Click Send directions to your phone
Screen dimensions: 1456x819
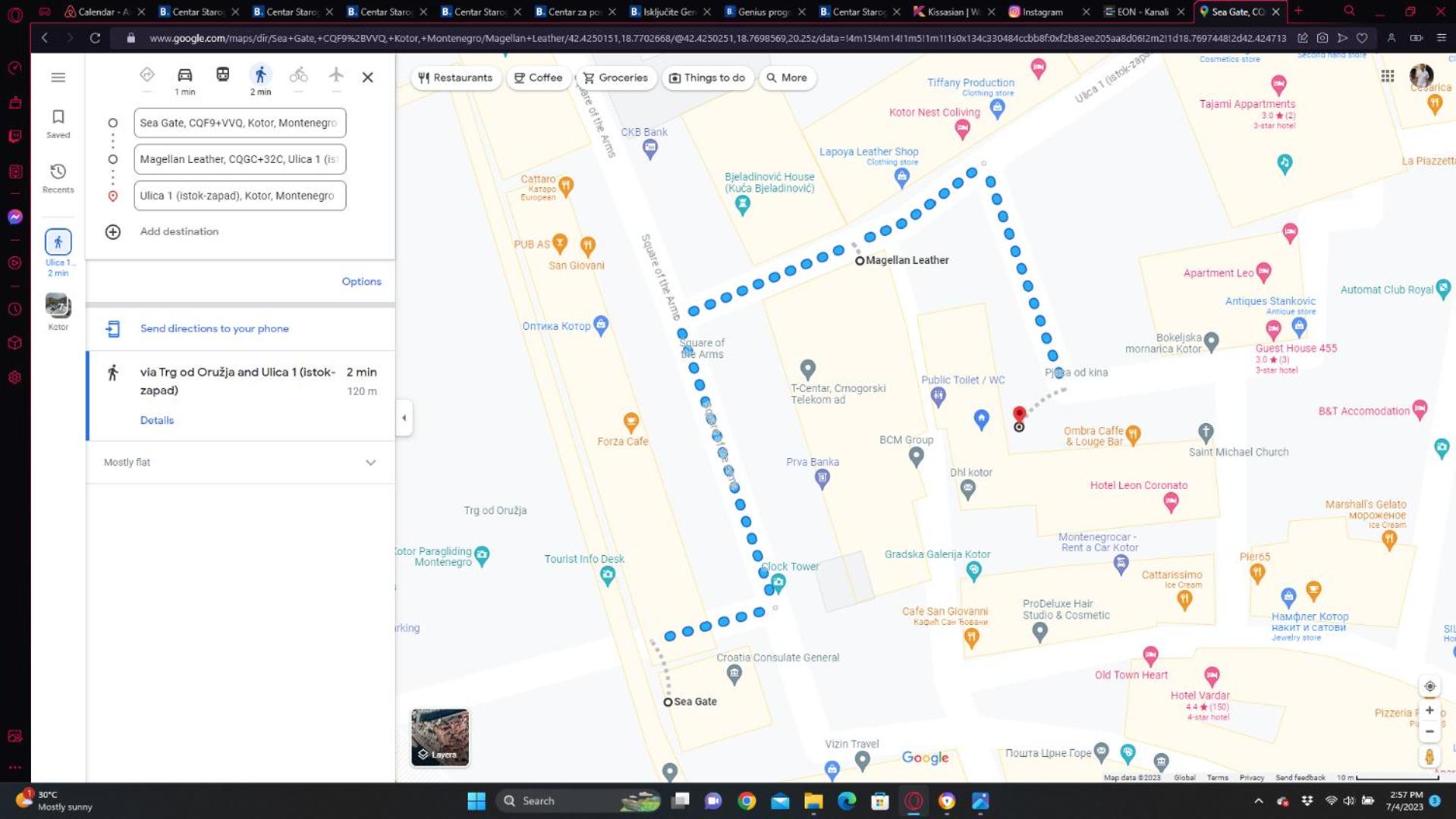(x=214, y=328)
